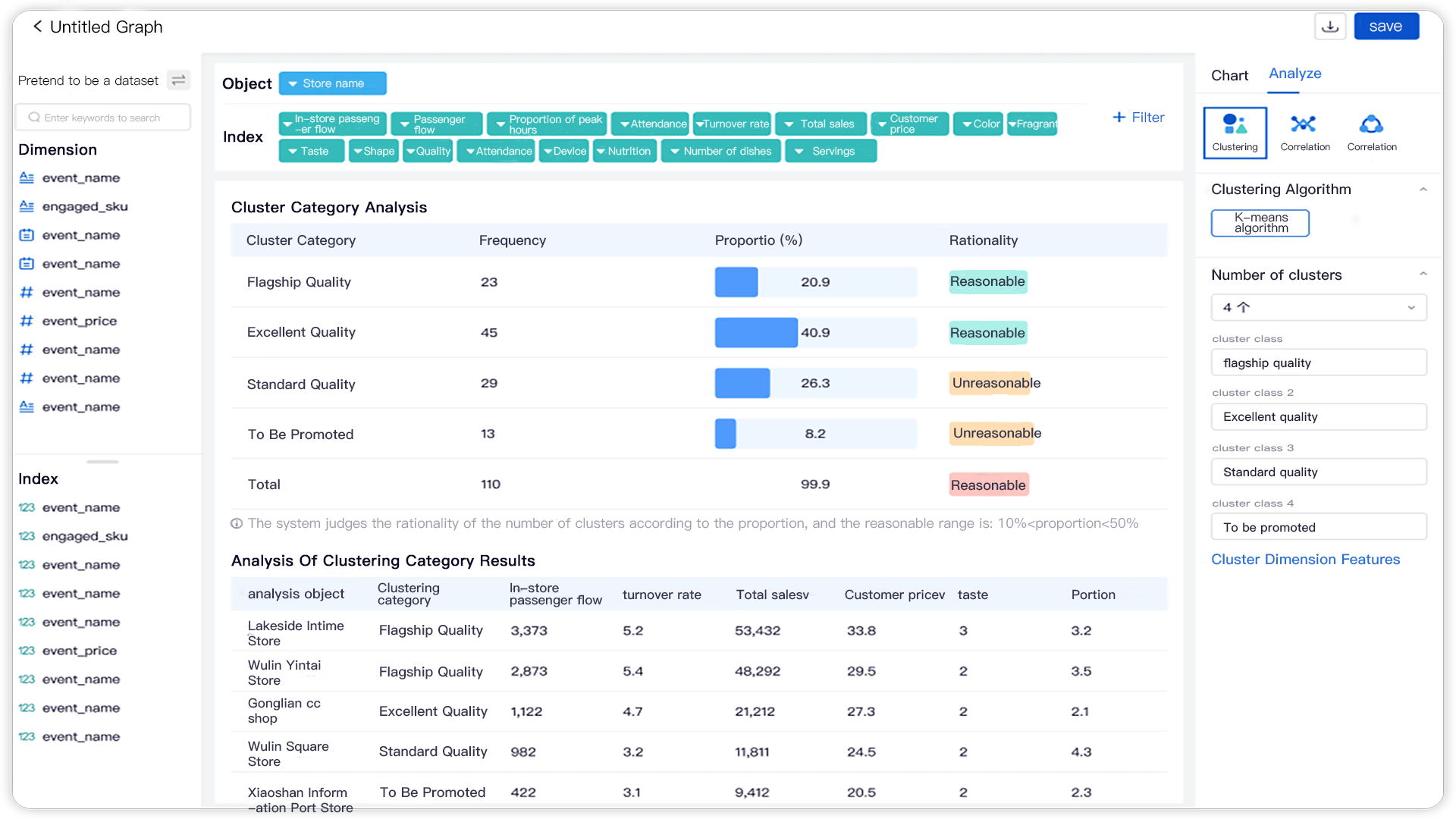Click the save button
This screenshot has height=819, width=1456.
pos(1385,27)
